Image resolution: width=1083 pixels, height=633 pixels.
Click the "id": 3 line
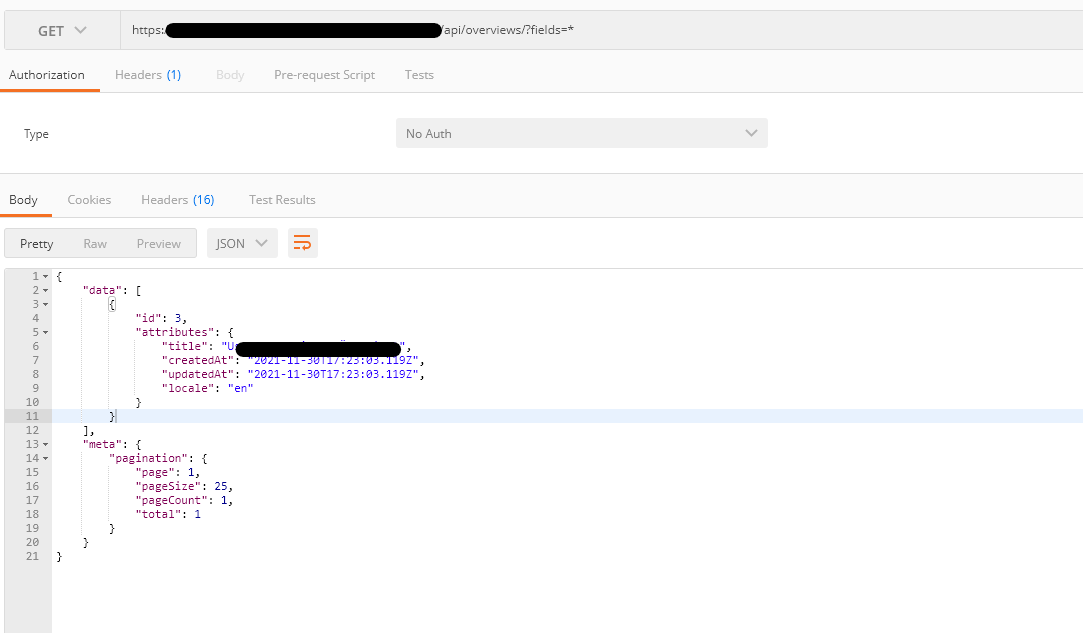(x=161, y=318)
